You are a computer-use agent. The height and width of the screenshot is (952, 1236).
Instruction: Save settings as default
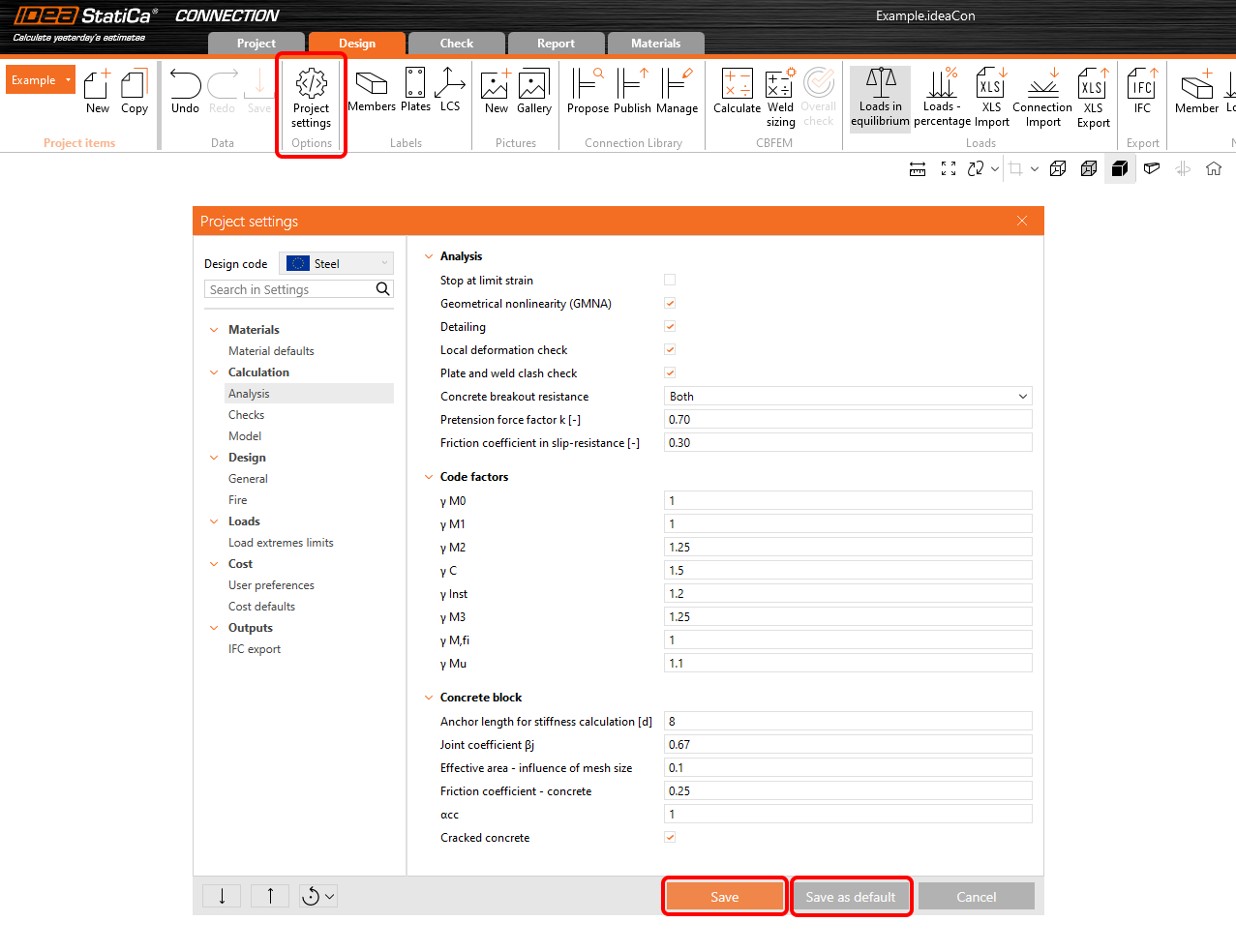851,896
